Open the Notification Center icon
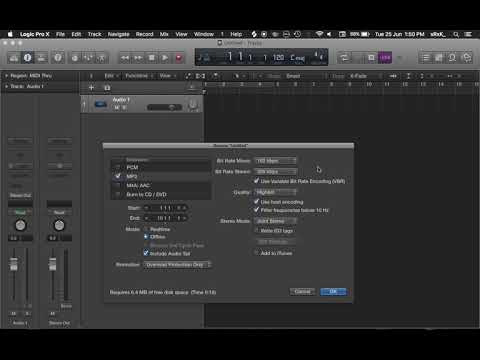The width and height of the screenshot is (480, 360). pyautogui.click(x=469, y=34)
